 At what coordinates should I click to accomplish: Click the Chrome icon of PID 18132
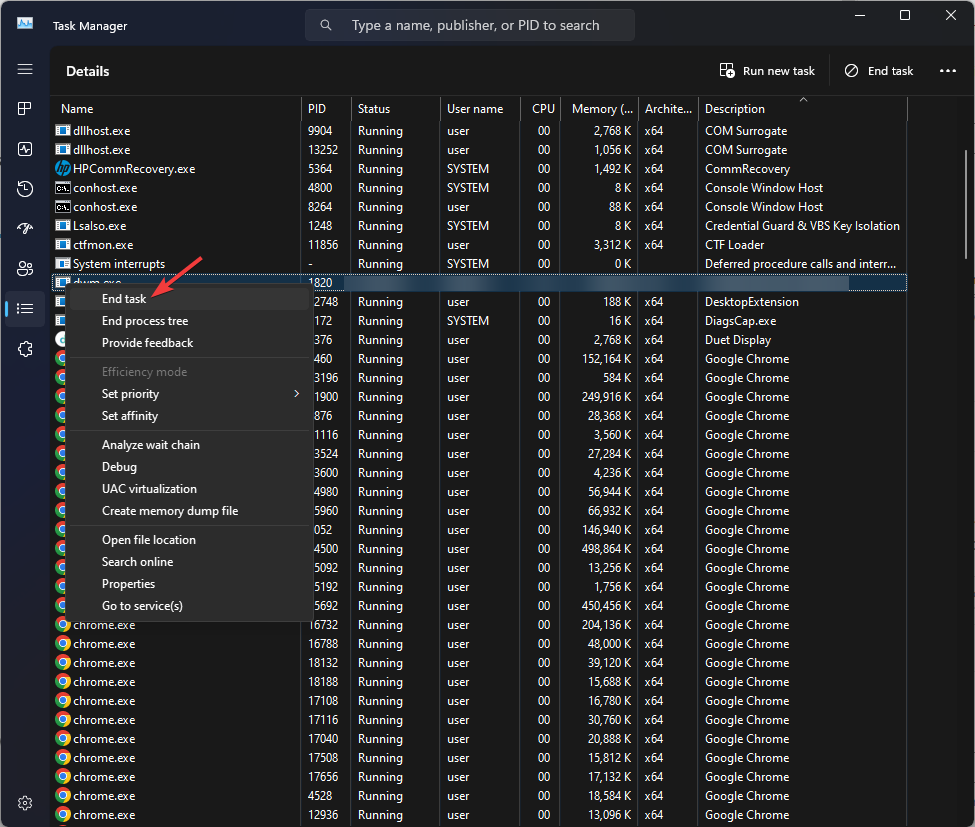(x=63, y=663)
